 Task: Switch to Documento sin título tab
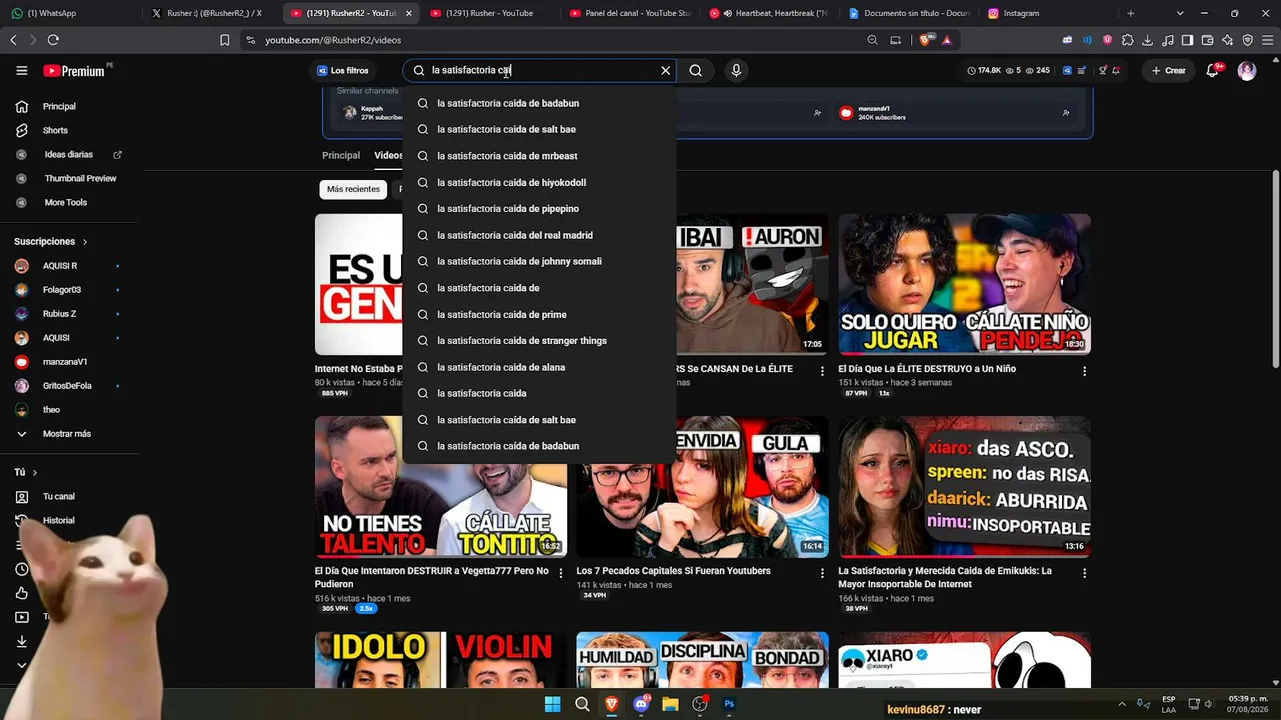pos(909,13)
